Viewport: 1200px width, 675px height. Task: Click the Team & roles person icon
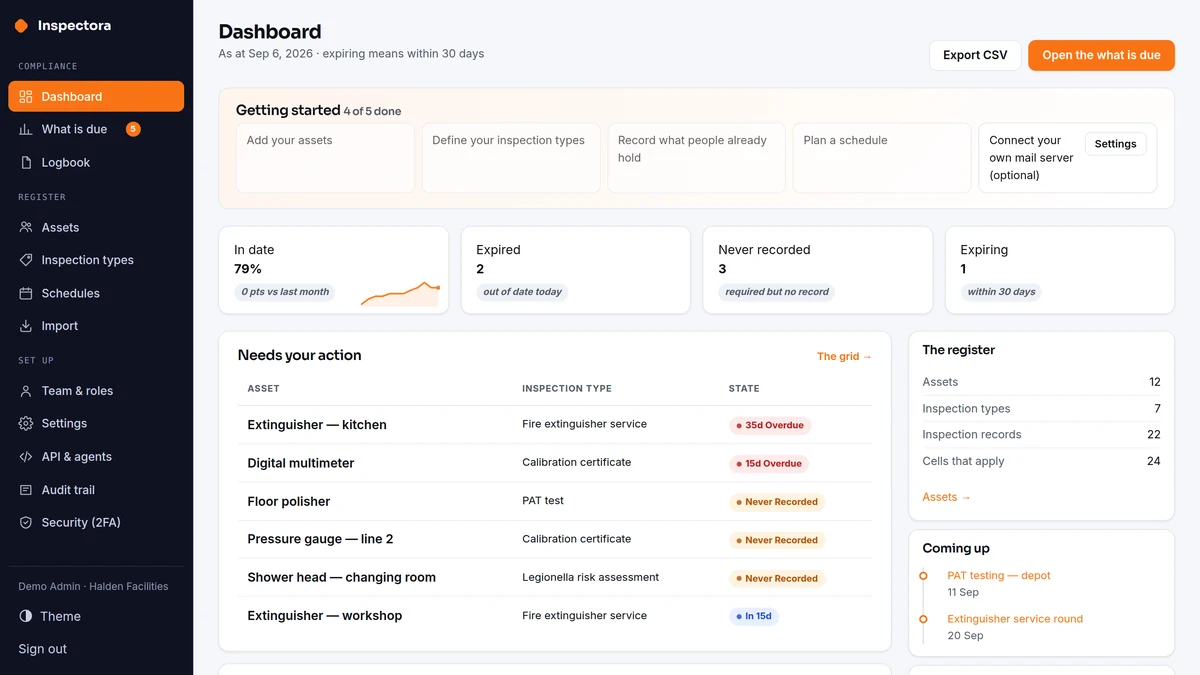click(26, 391)
